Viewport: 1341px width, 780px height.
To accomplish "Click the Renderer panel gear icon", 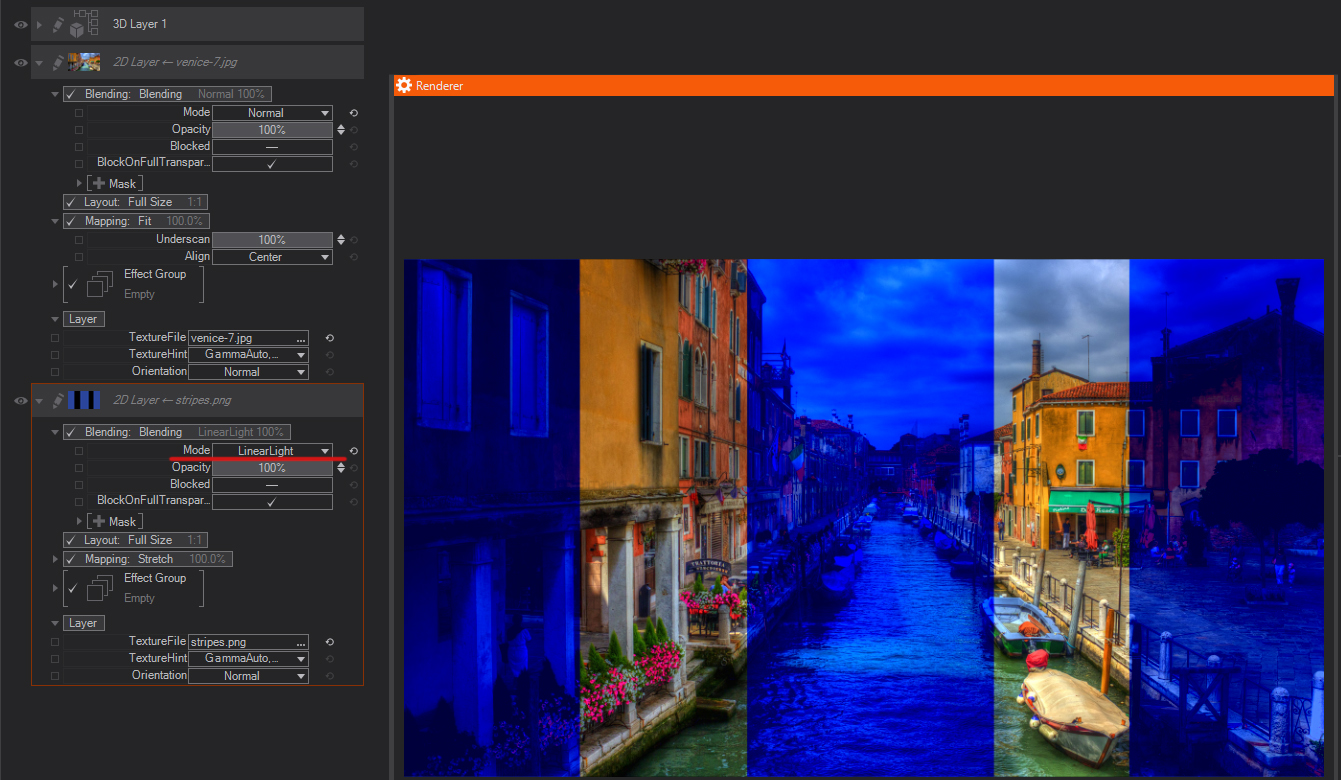I will [x=404, y=86].
